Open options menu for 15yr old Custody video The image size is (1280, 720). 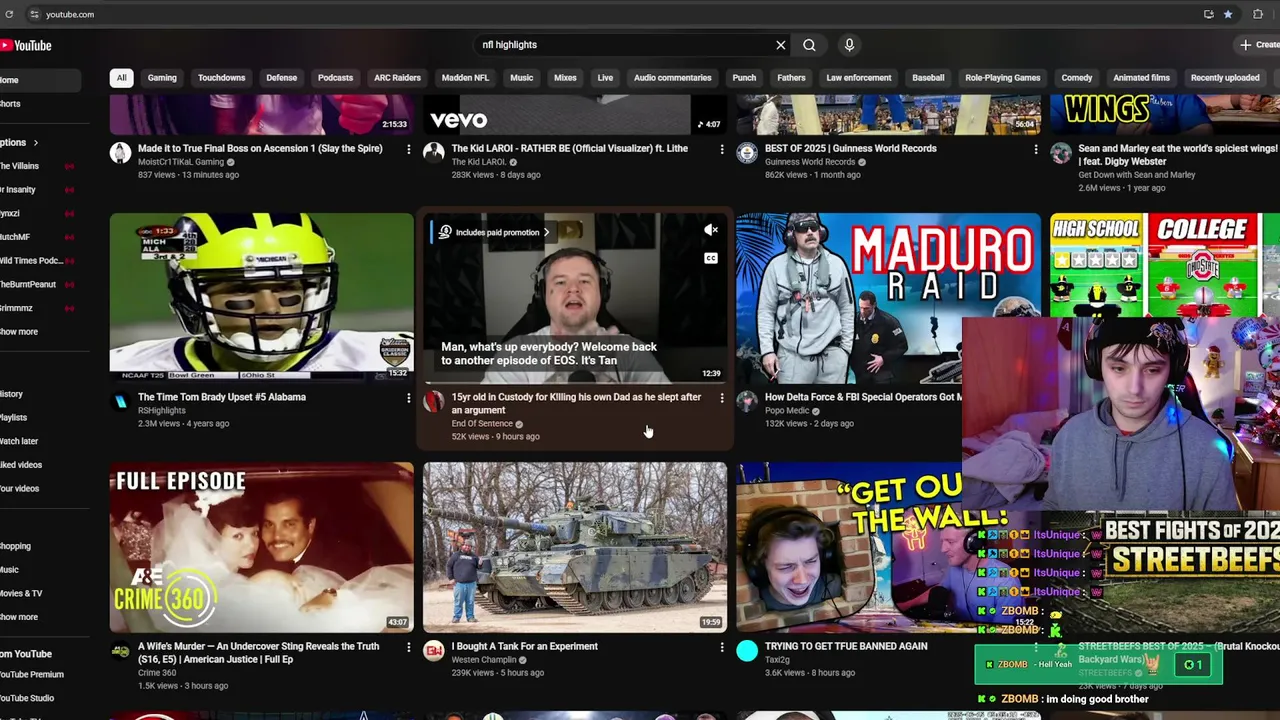[x=722, y=398]
